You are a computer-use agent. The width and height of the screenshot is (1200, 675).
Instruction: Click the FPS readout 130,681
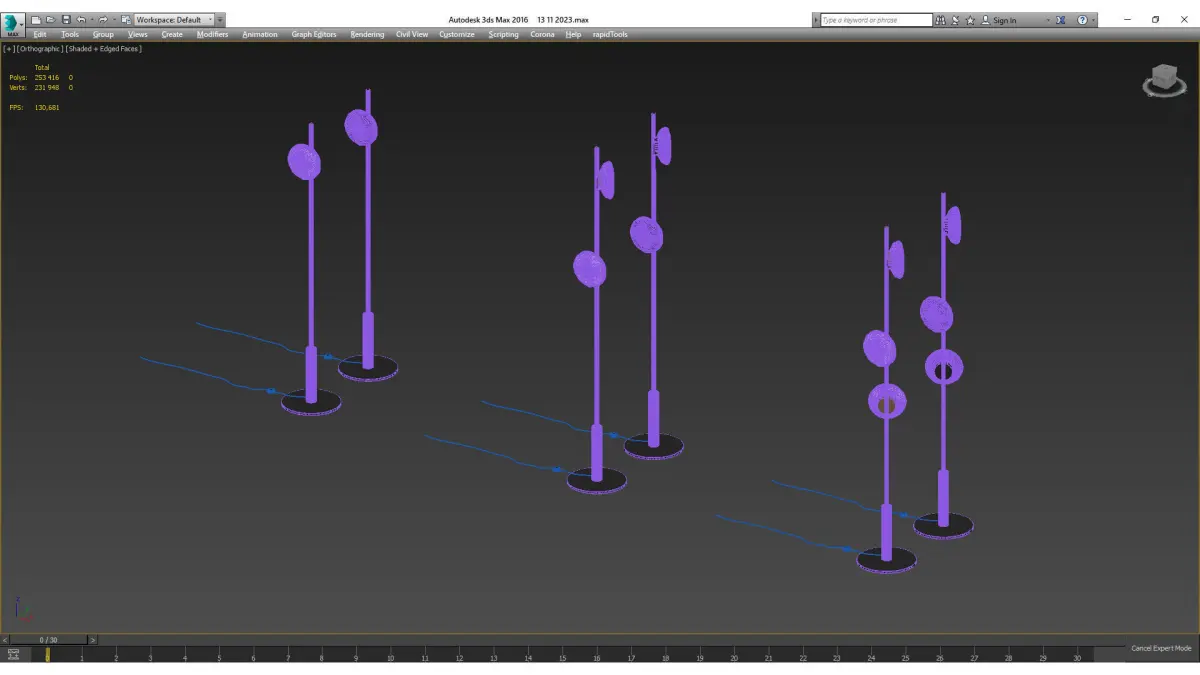tap(47, 107)
